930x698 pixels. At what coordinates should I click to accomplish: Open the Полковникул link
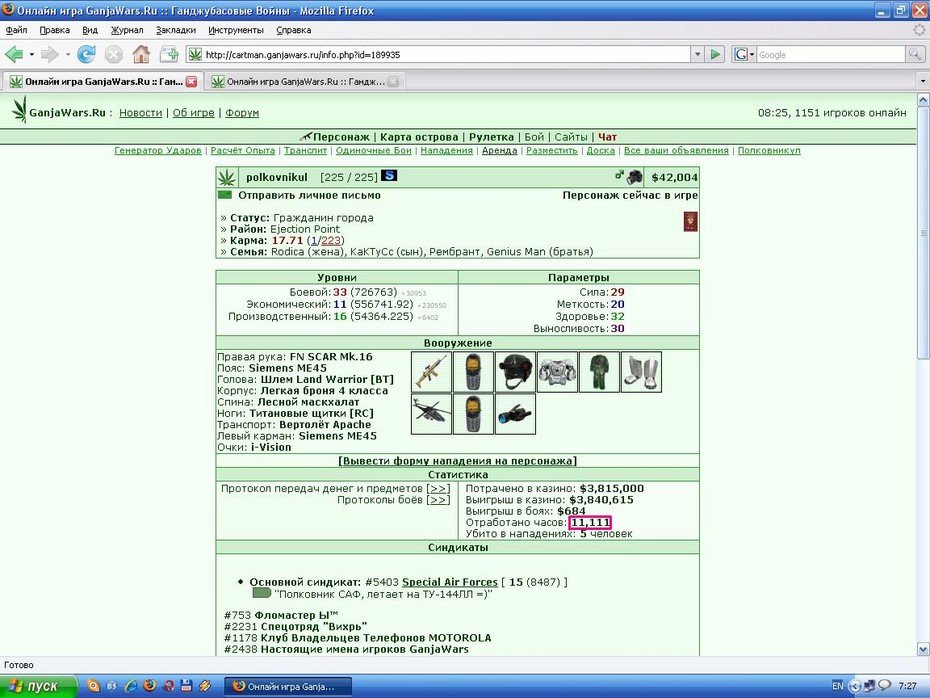click(x=769, y=151)
